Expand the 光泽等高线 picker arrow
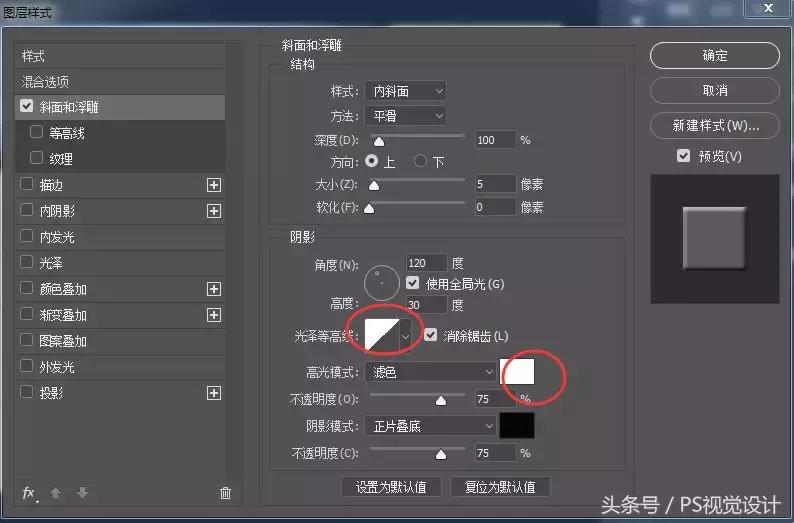The image size is (794, 523). click(x=406, y=336)
